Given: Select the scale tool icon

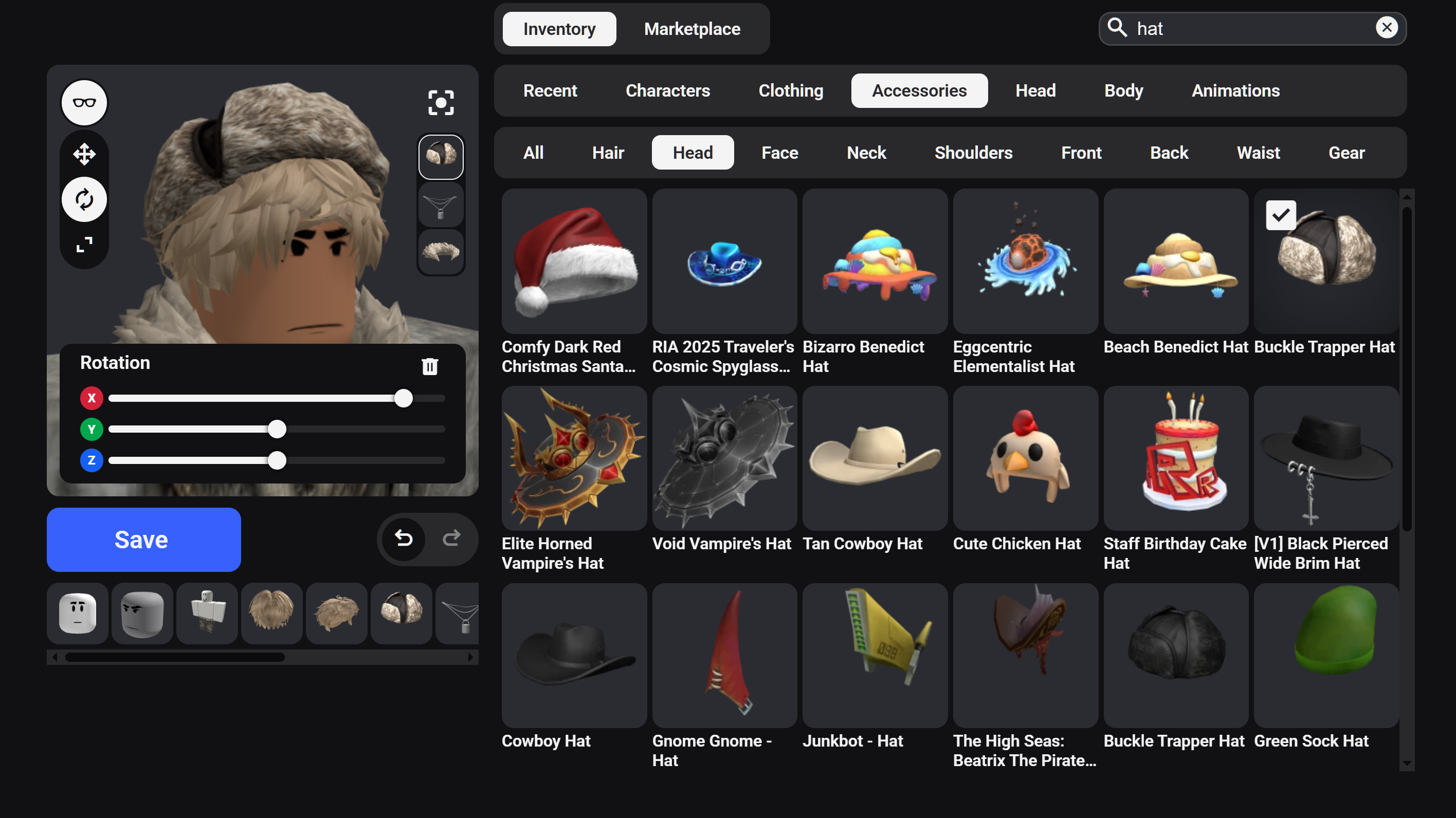Looking at the screenshot, I should pos(84,245).
